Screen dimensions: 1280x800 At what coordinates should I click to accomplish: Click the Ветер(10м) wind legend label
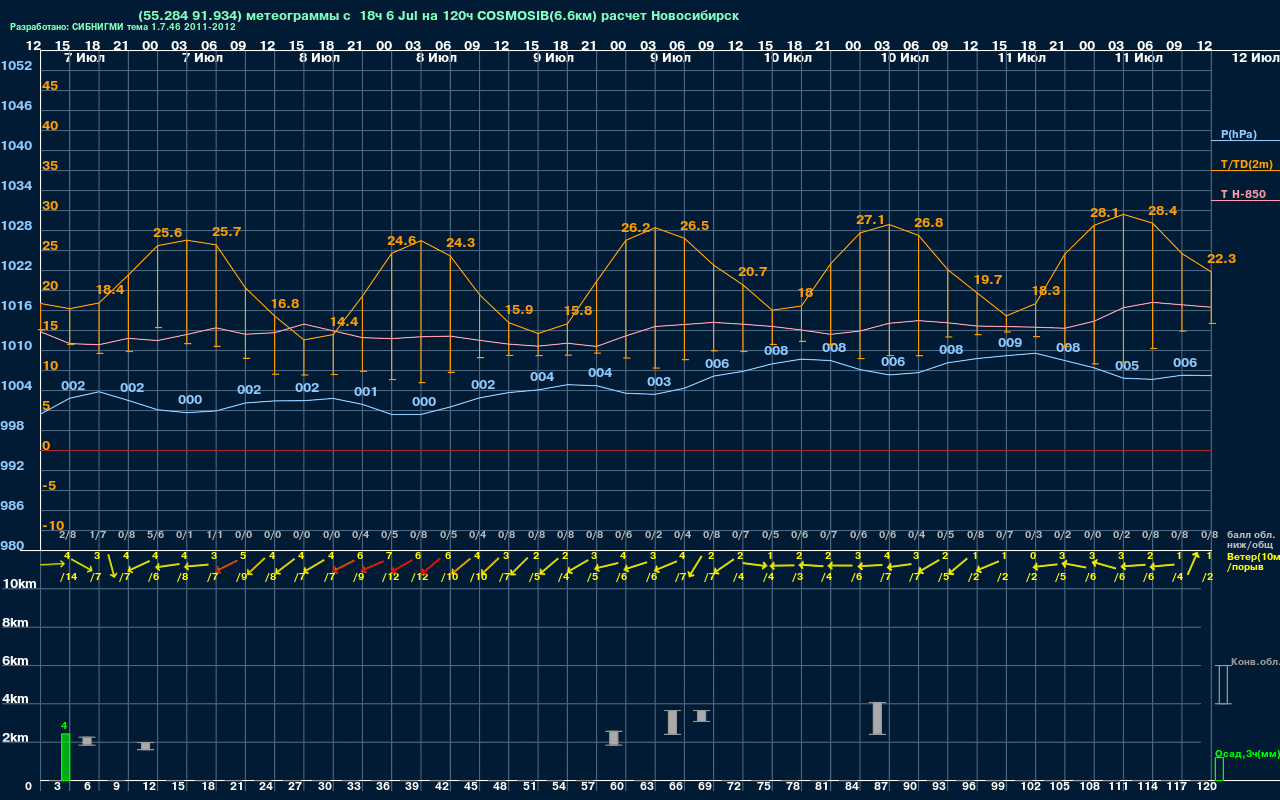[1251, 556]
